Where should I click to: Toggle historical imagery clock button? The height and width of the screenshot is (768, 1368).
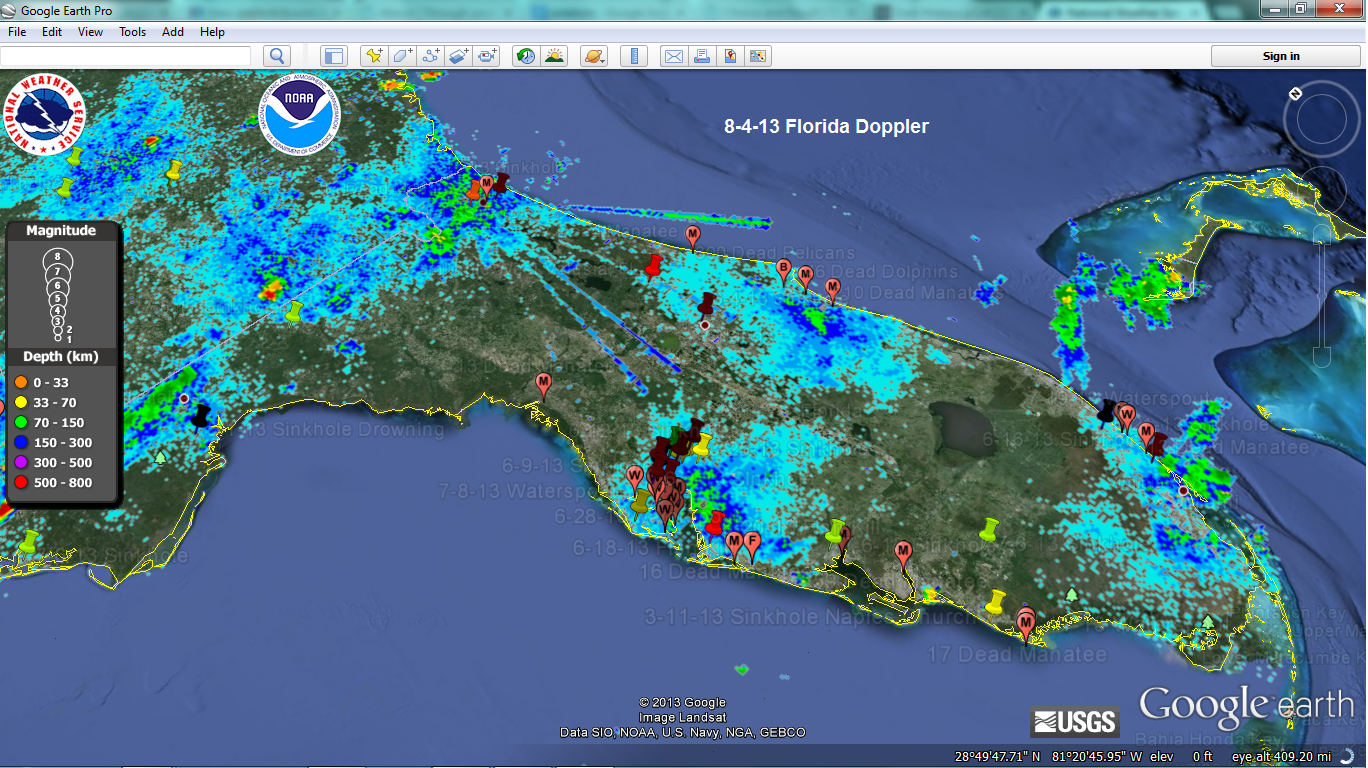525,56
